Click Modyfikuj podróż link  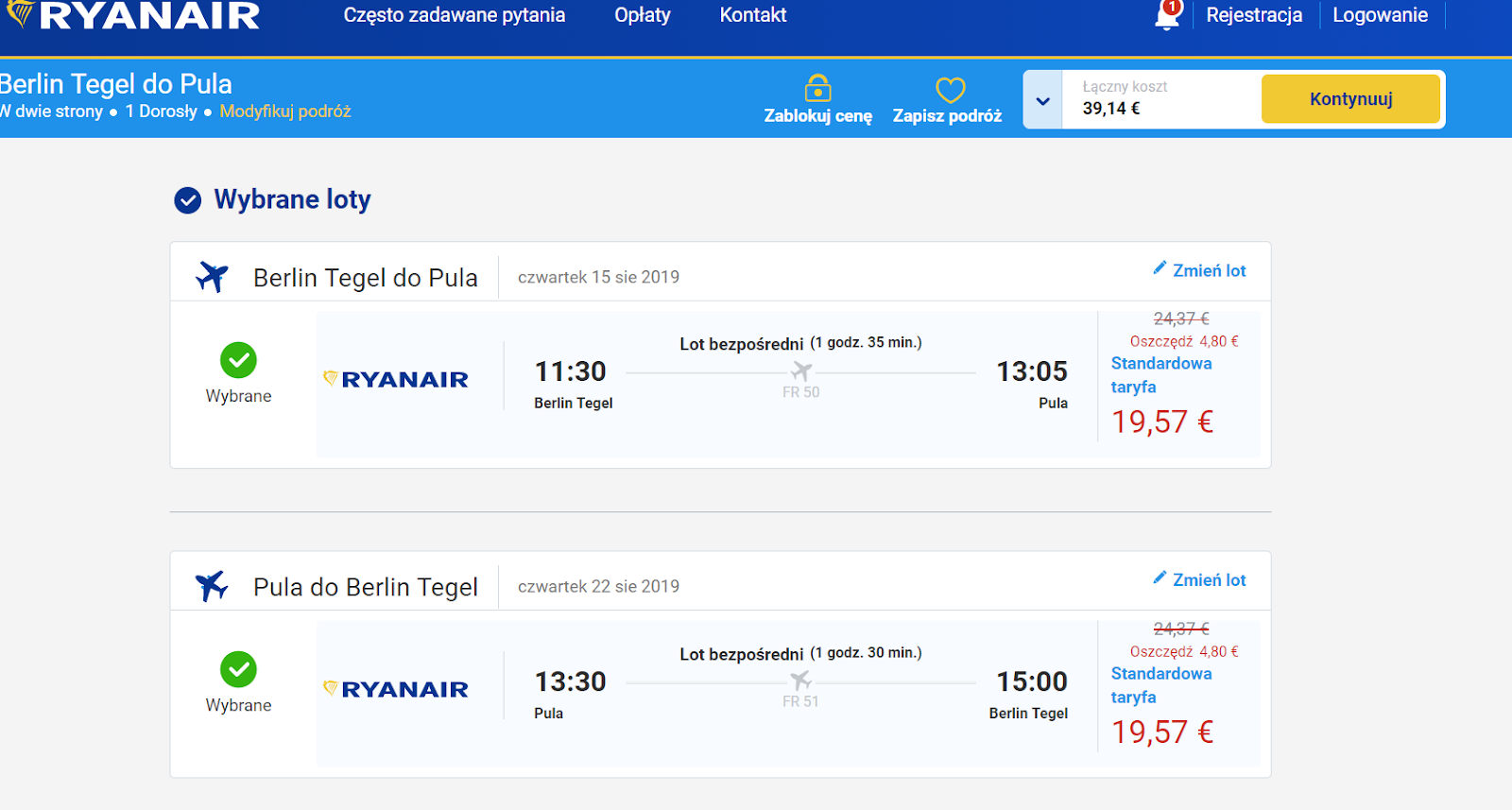(x=285, y=112)
